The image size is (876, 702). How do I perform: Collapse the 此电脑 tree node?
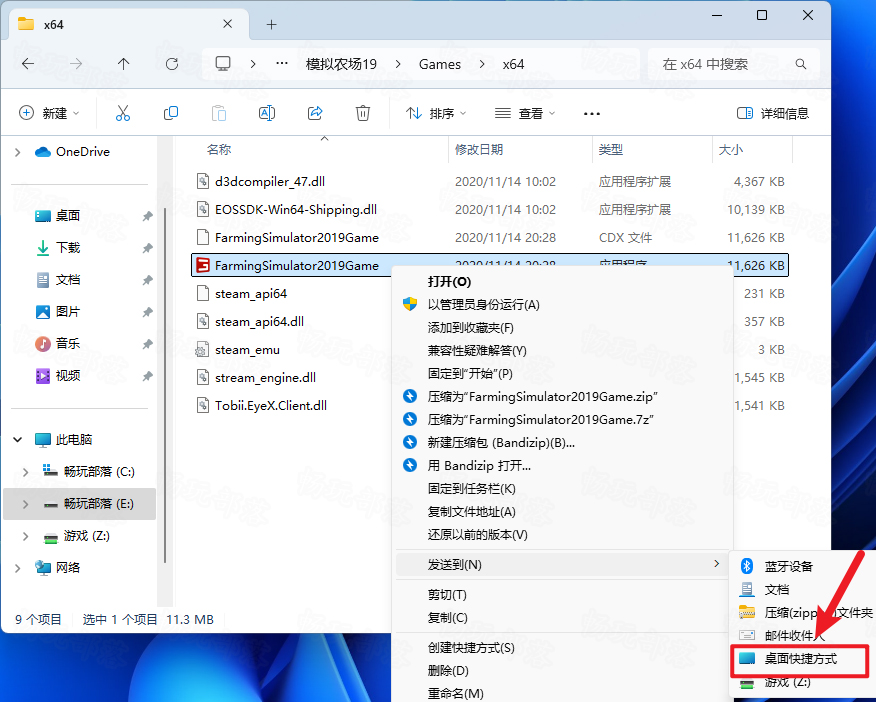pos(17,440)
